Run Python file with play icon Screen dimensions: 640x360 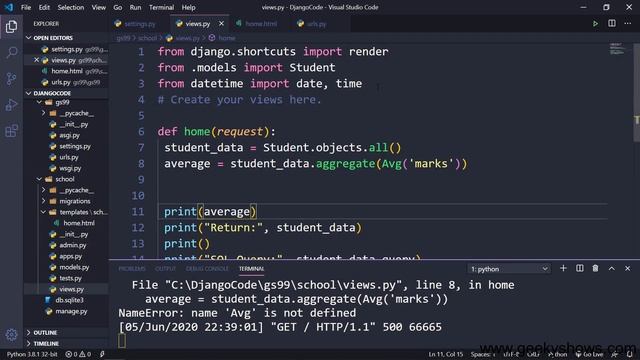click(x=596, y=24)
